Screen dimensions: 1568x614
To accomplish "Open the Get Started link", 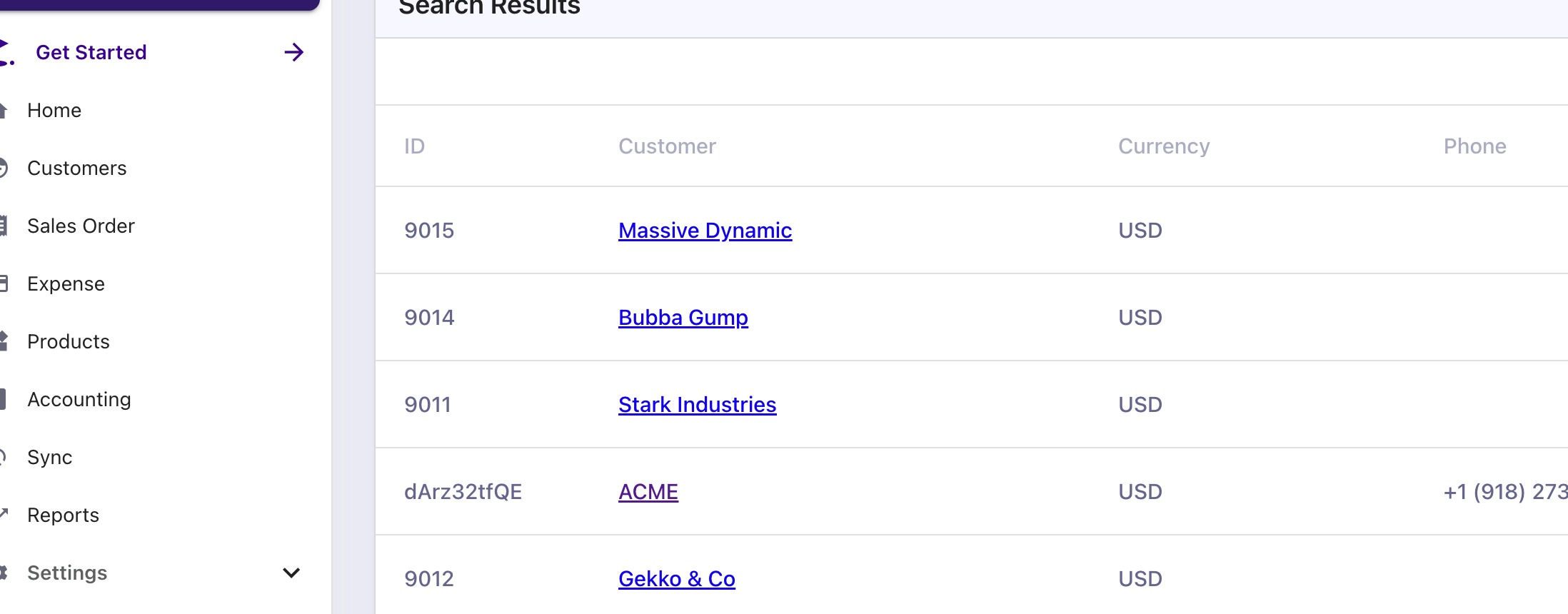I will [x=91, y=52].
